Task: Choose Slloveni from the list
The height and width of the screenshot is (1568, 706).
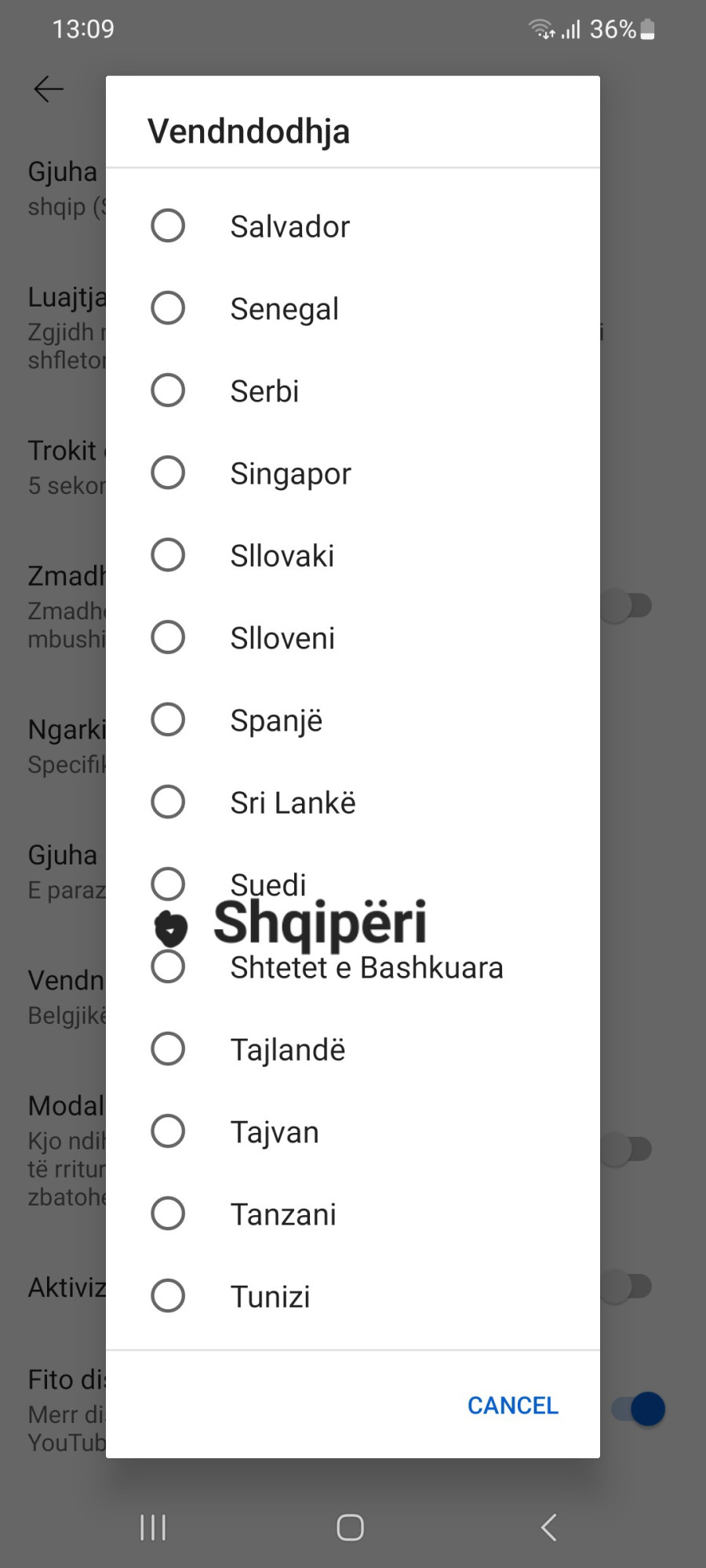Action: [x=168, y=637]
